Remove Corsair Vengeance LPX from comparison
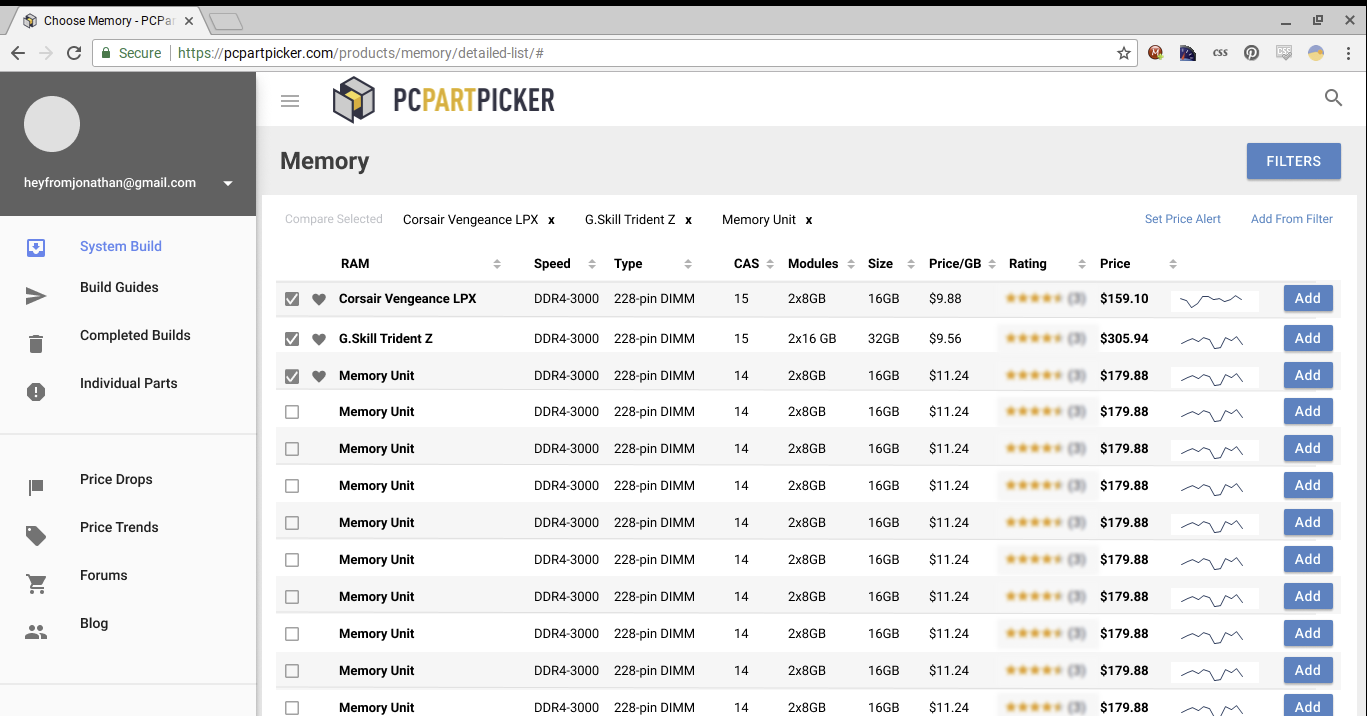This screenshot has height=716, width=1367. [x=551, y=220]
